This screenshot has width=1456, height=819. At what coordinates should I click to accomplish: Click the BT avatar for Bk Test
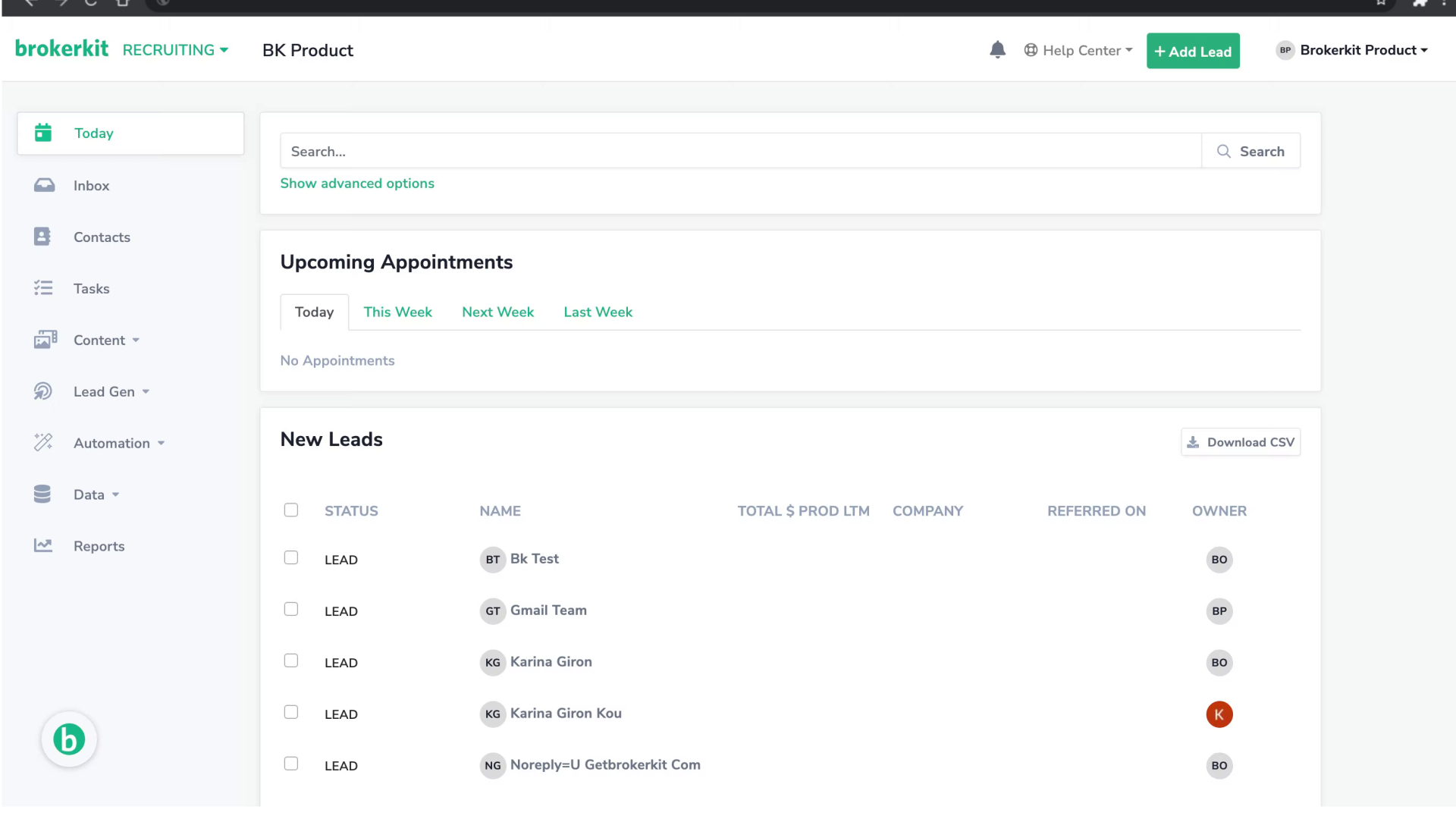coord(493,560)
